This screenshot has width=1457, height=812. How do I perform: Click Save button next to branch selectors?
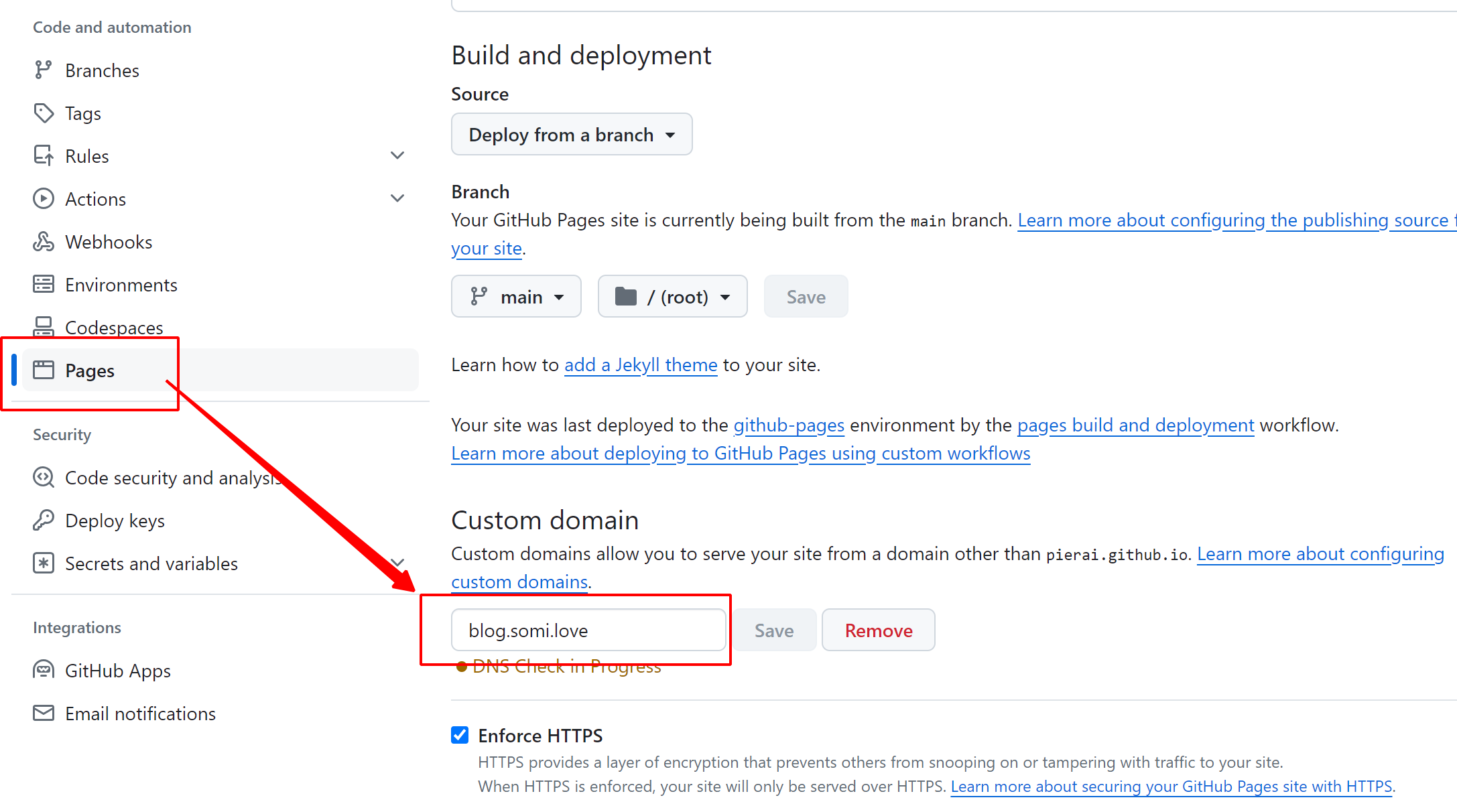click(x=806, y=296)
